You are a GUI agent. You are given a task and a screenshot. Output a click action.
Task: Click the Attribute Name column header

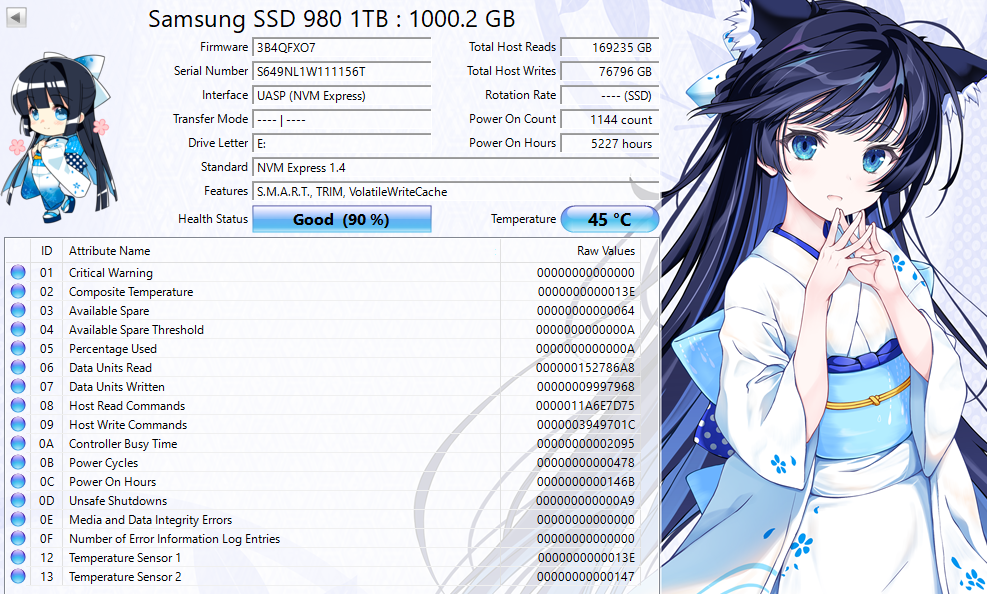(x=281, y=250)
